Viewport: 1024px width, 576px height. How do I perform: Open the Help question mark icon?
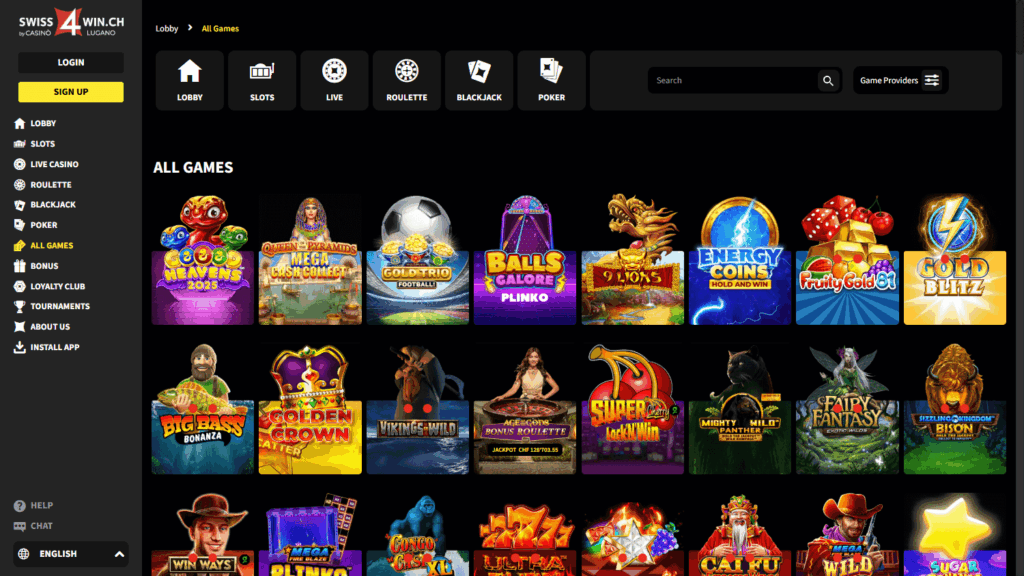pyautogui.click(x=20, y=505)
